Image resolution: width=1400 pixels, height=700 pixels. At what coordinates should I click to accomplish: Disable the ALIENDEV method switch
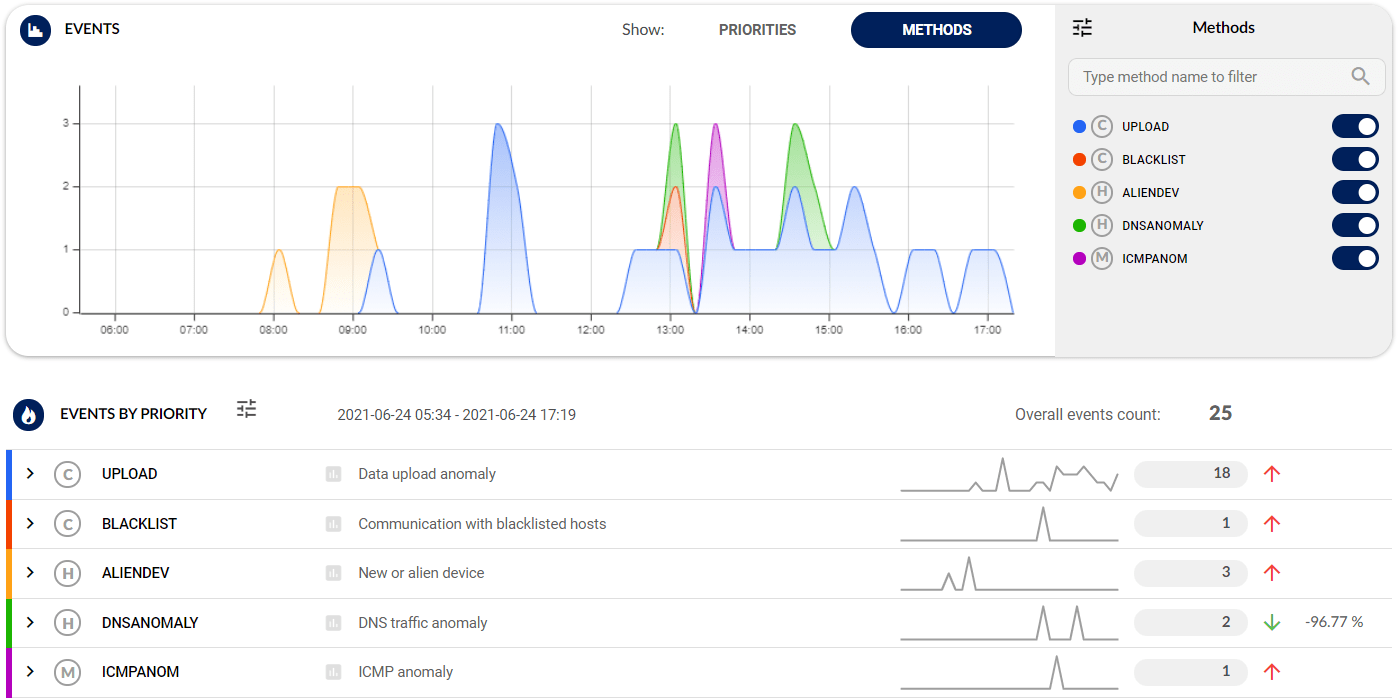1355,193
